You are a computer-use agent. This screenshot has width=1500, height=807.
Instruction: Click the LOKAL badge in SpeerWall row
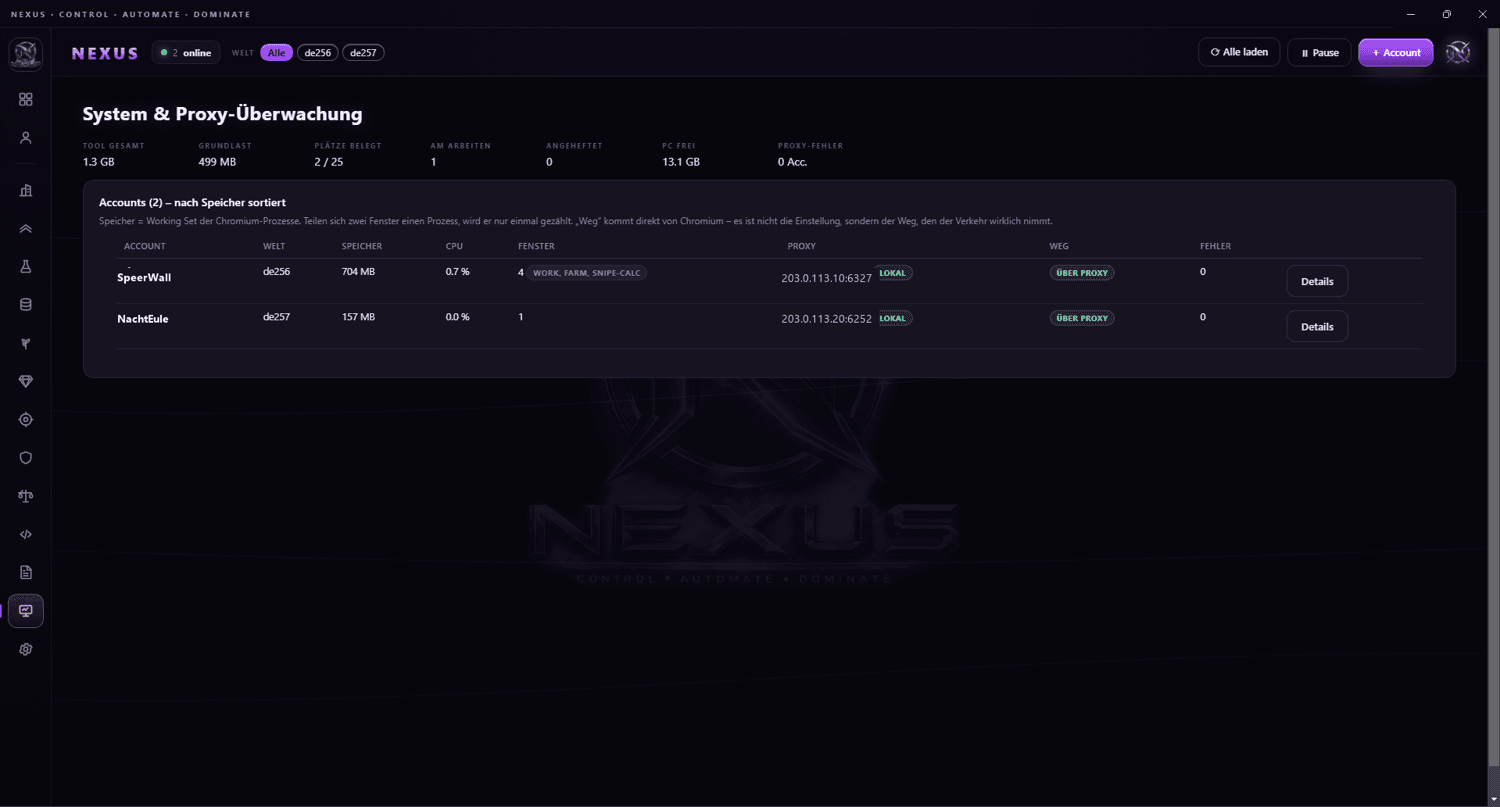click(x=893, y=273)
